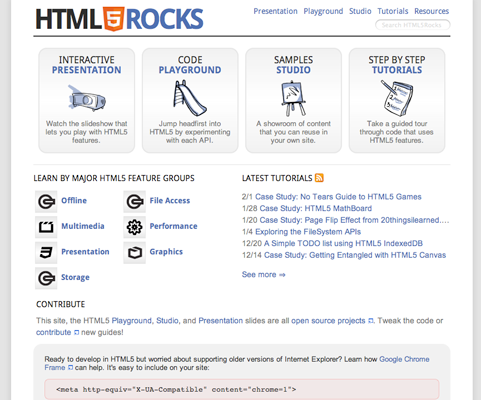Viewport: 481px width, 400px height.
Task: Open the Step by Step Tutorials heading
Action: (x=397, y=65)
